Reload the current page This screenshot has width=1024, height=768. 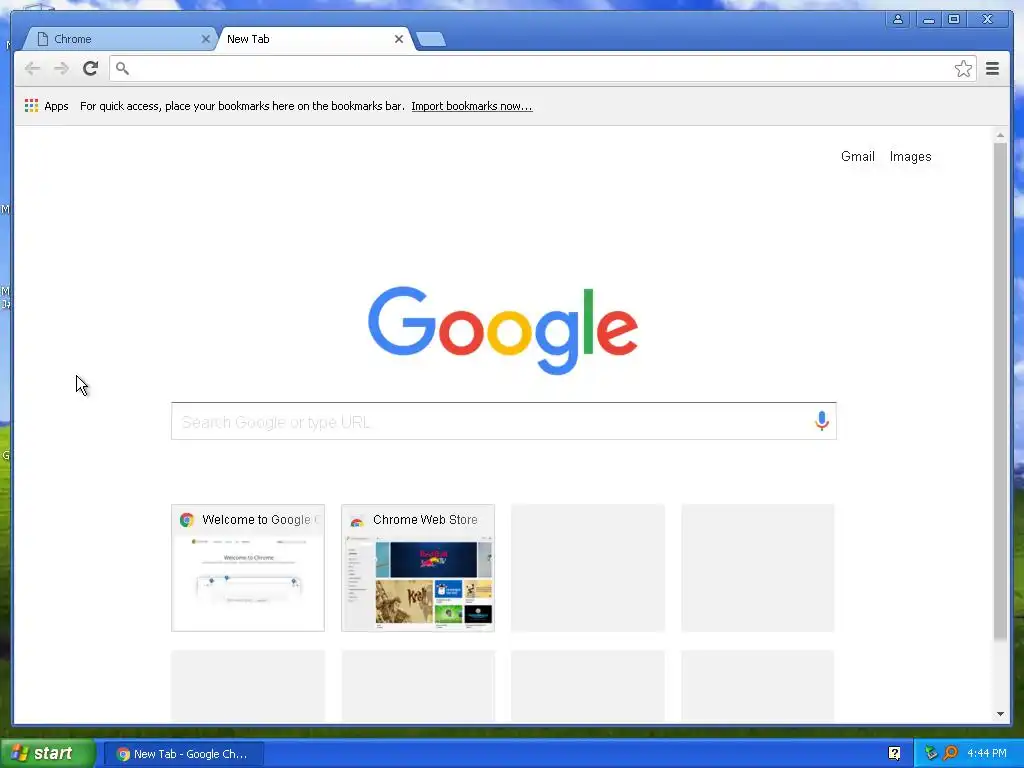(91, 68)
